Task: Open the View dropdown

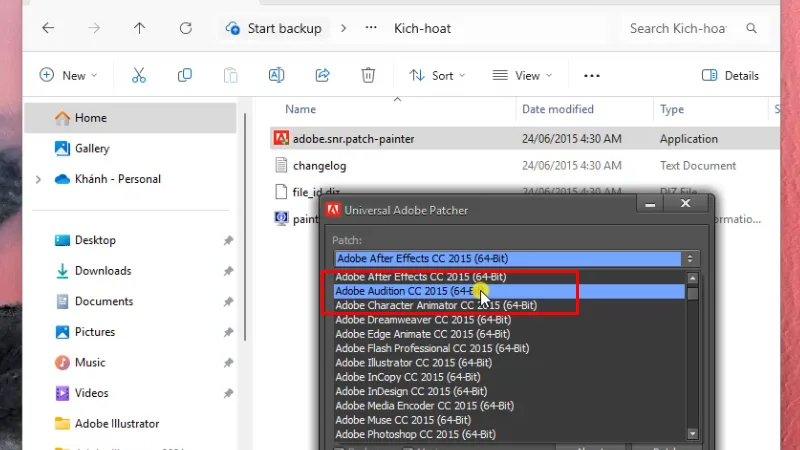Action: (x=522, y=76)
